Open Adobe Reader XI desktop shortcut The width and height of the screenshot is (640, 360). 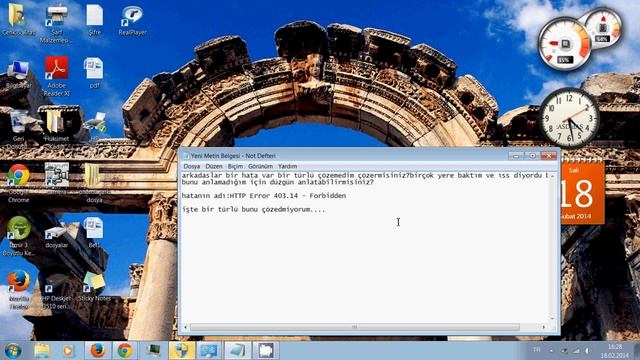57,76
